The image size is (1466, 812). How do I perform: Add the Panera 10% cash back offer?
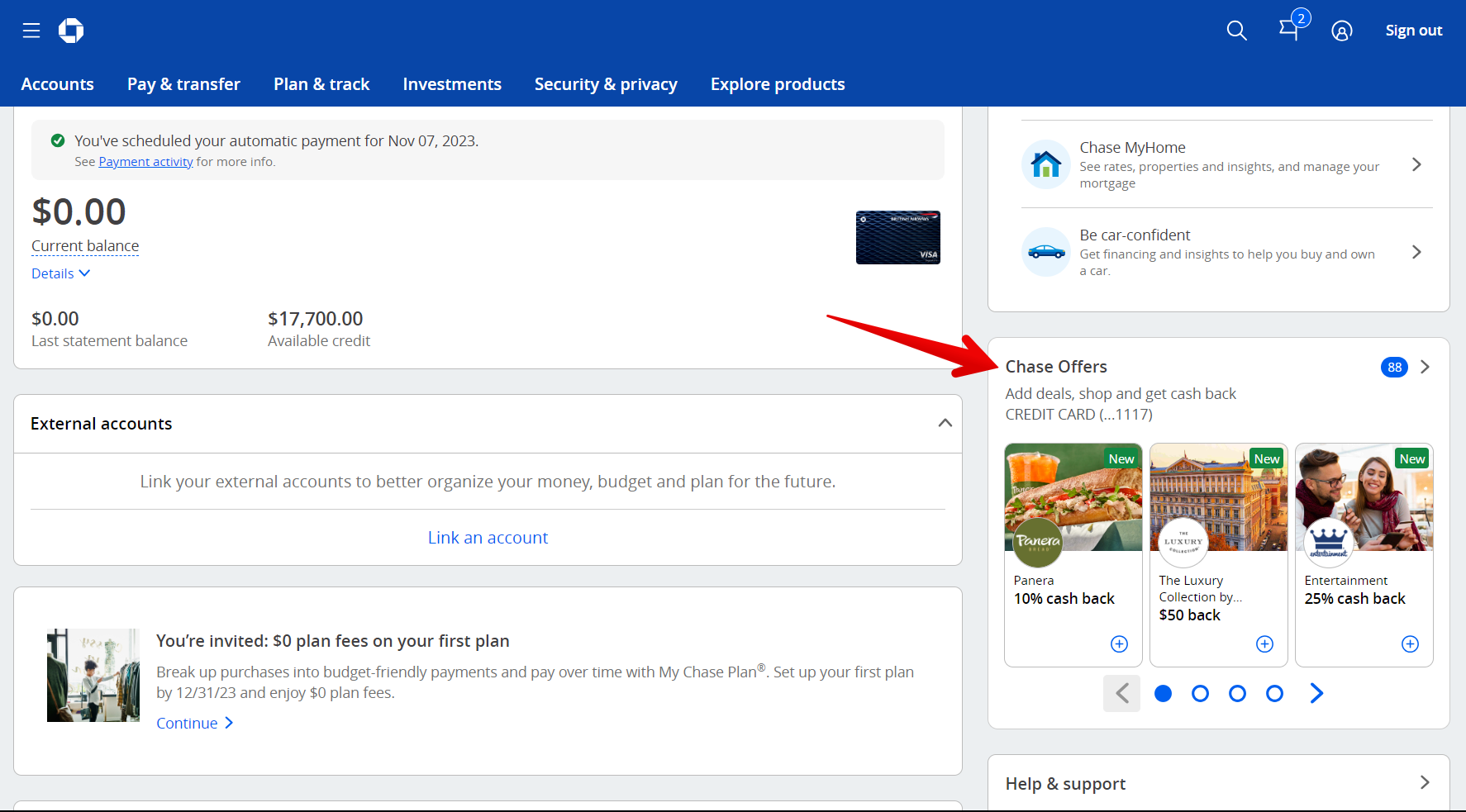1119,644
